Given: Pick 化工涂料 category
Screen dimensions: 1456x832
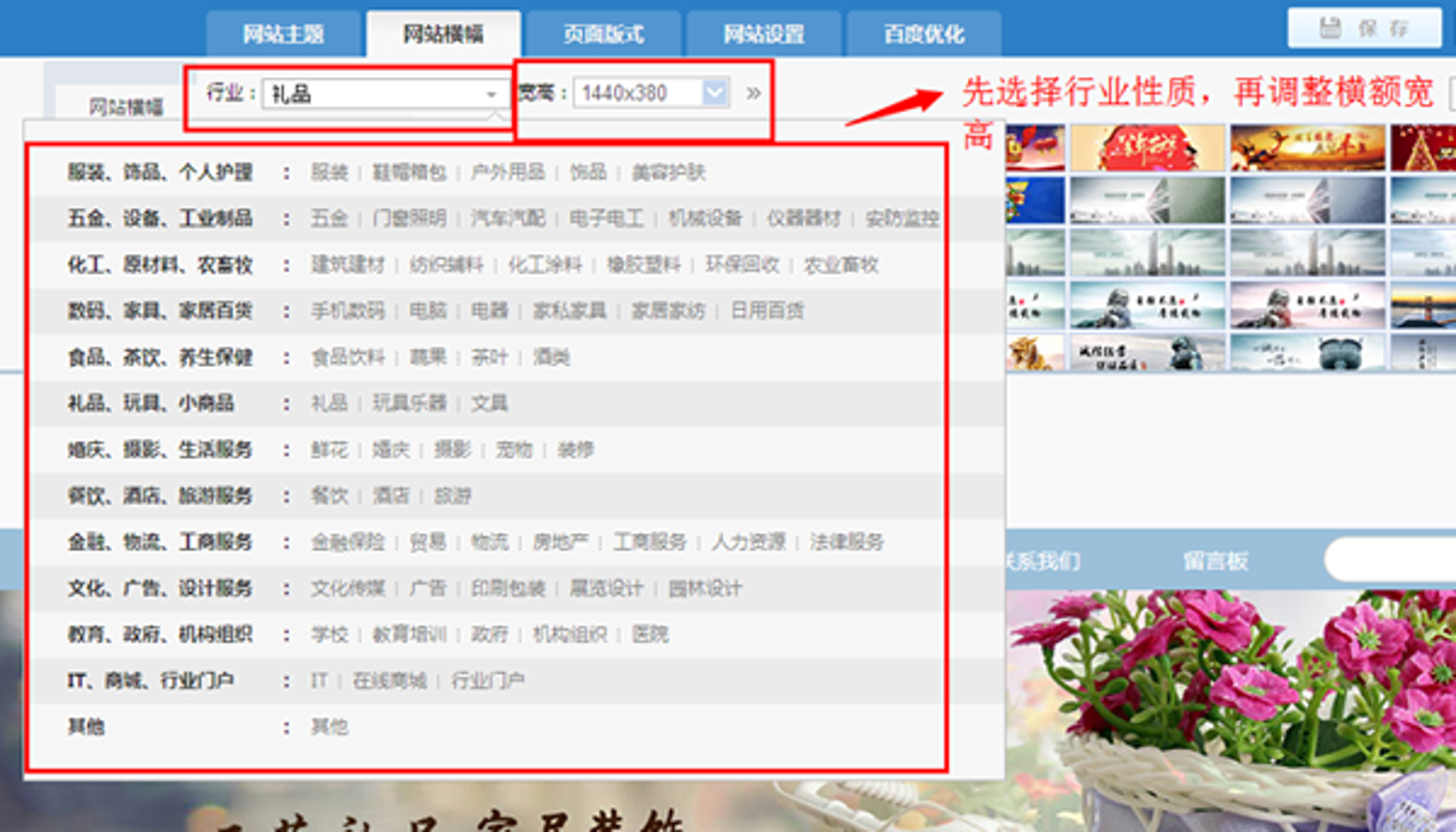Looking at the screenshot, I should click(x=545, y=265).
